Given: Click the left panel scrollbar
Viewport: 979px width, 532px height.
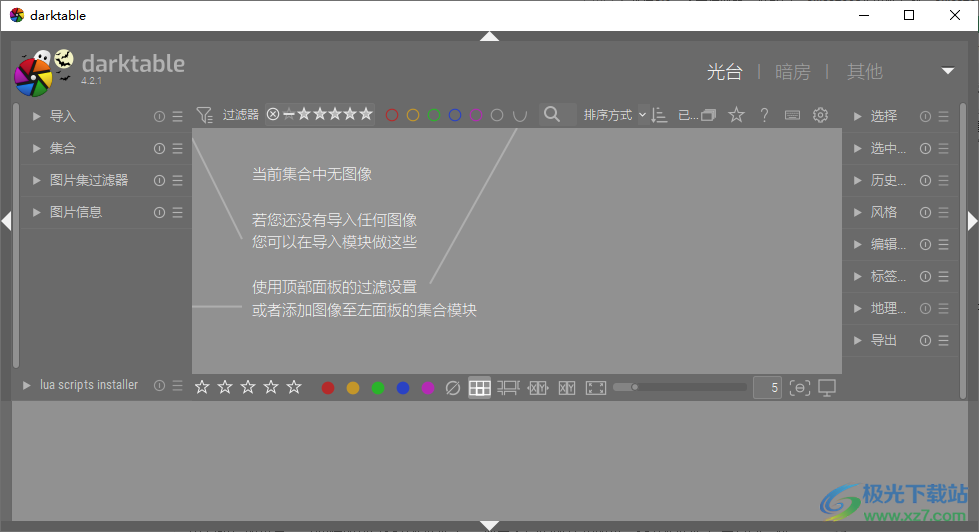Looking at the screenshot, I should [x=16, y=235].
